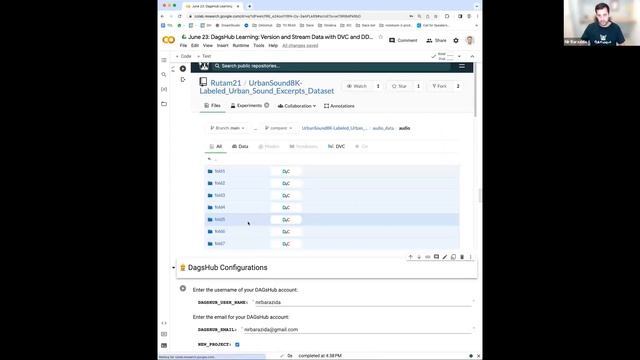The image size is (640, 360).
Task: Click the DagsHub logo in embedded page
Action: coord(204,66)
